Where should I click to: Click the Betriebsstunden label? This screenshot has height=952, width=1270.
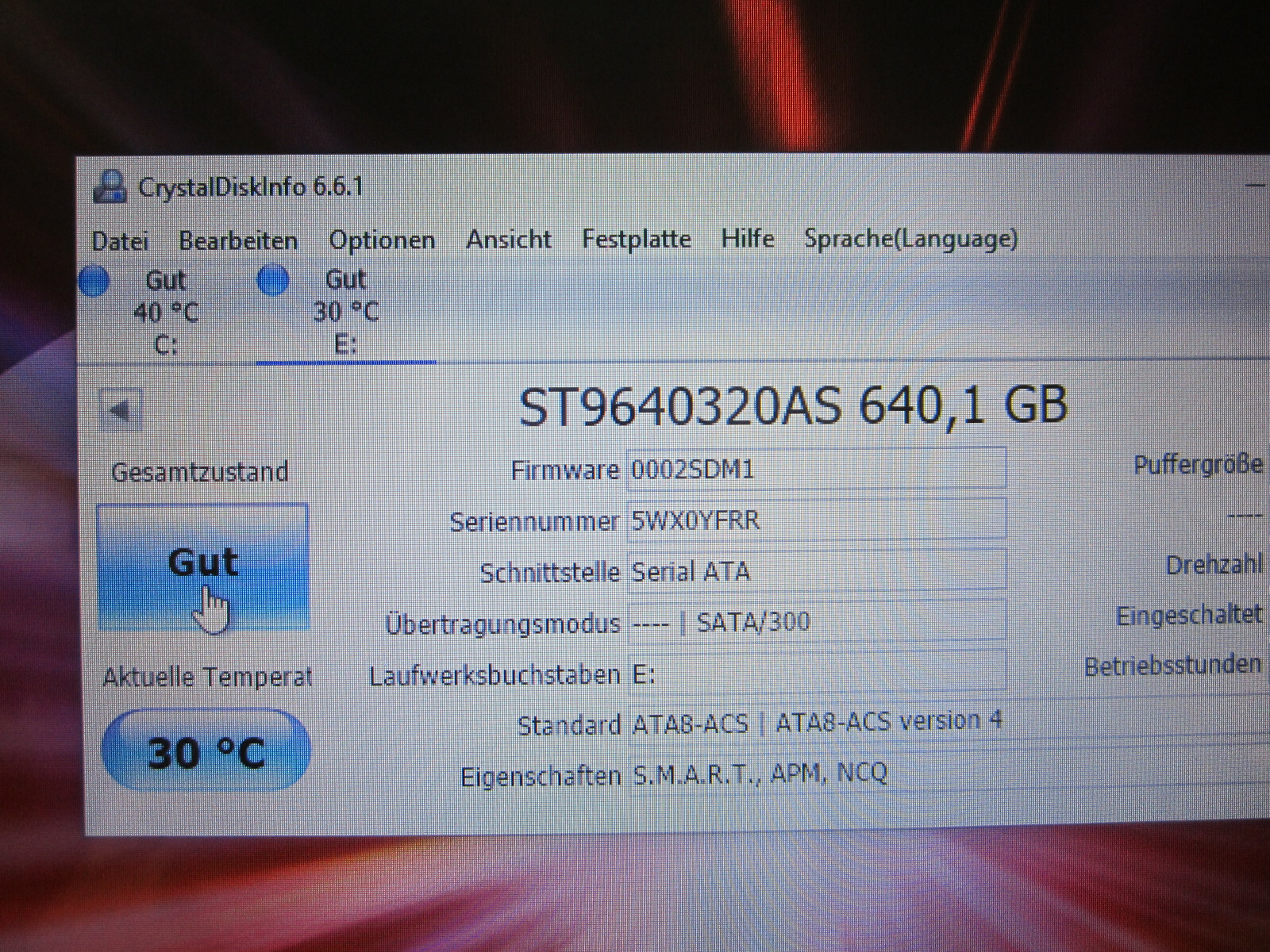point(1173,666)
